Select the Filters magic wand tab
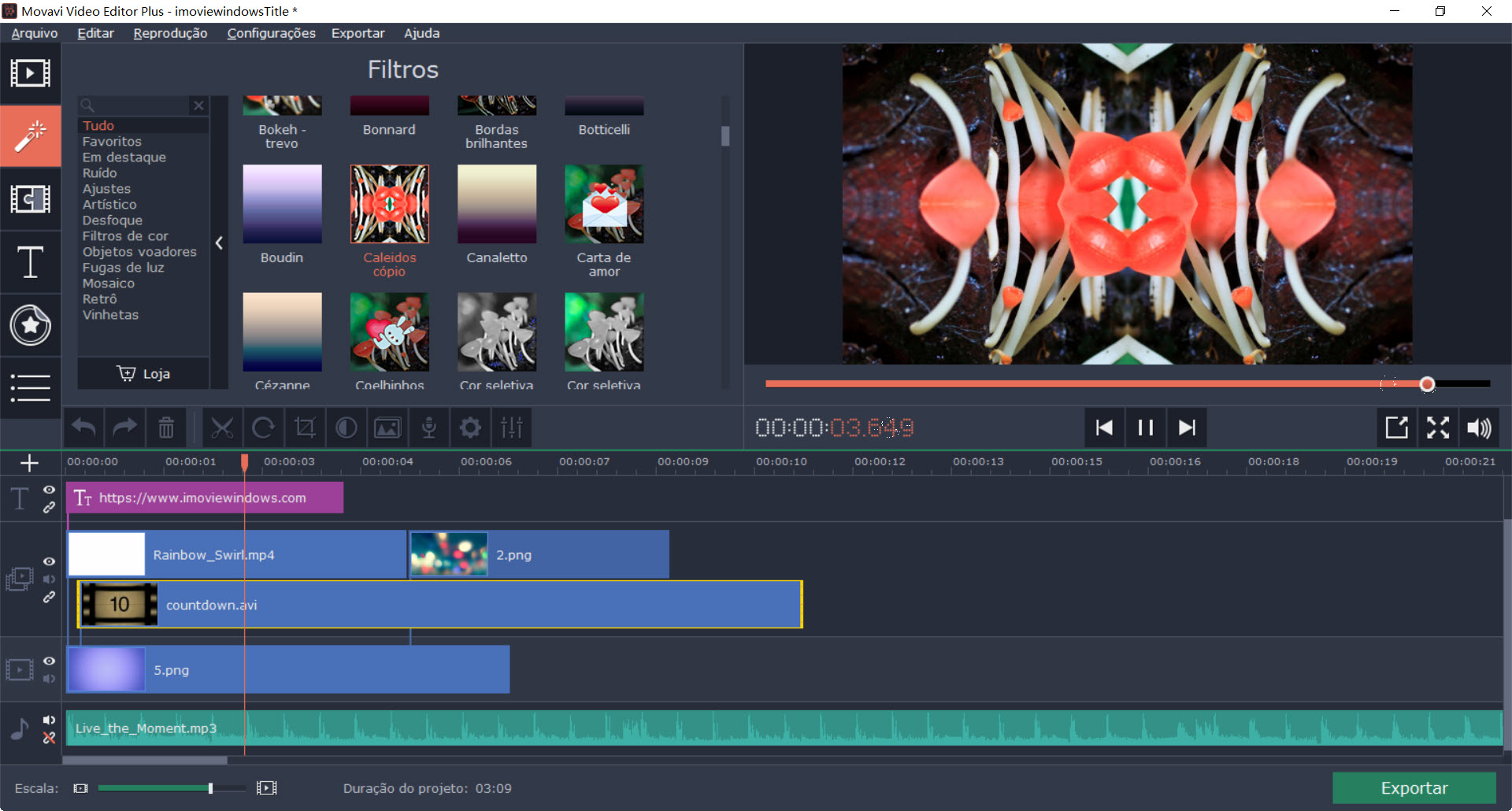1512x811 pixels. pyautogui.click(x=30, y=136)
